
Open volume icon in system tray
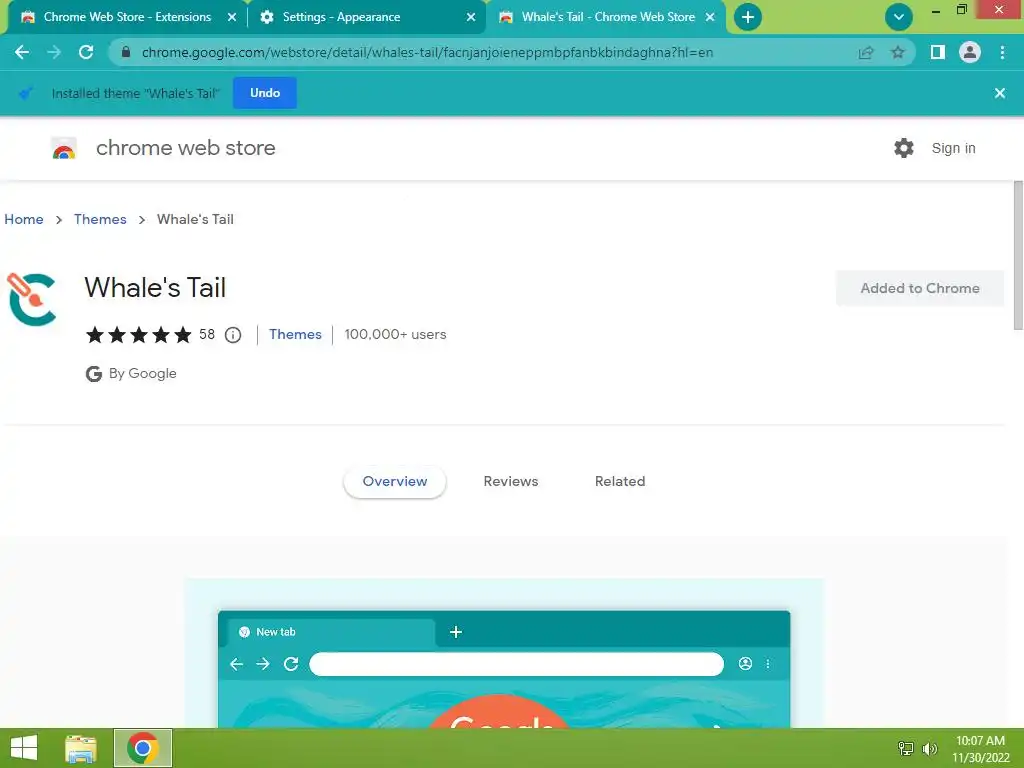click(929, 748)
